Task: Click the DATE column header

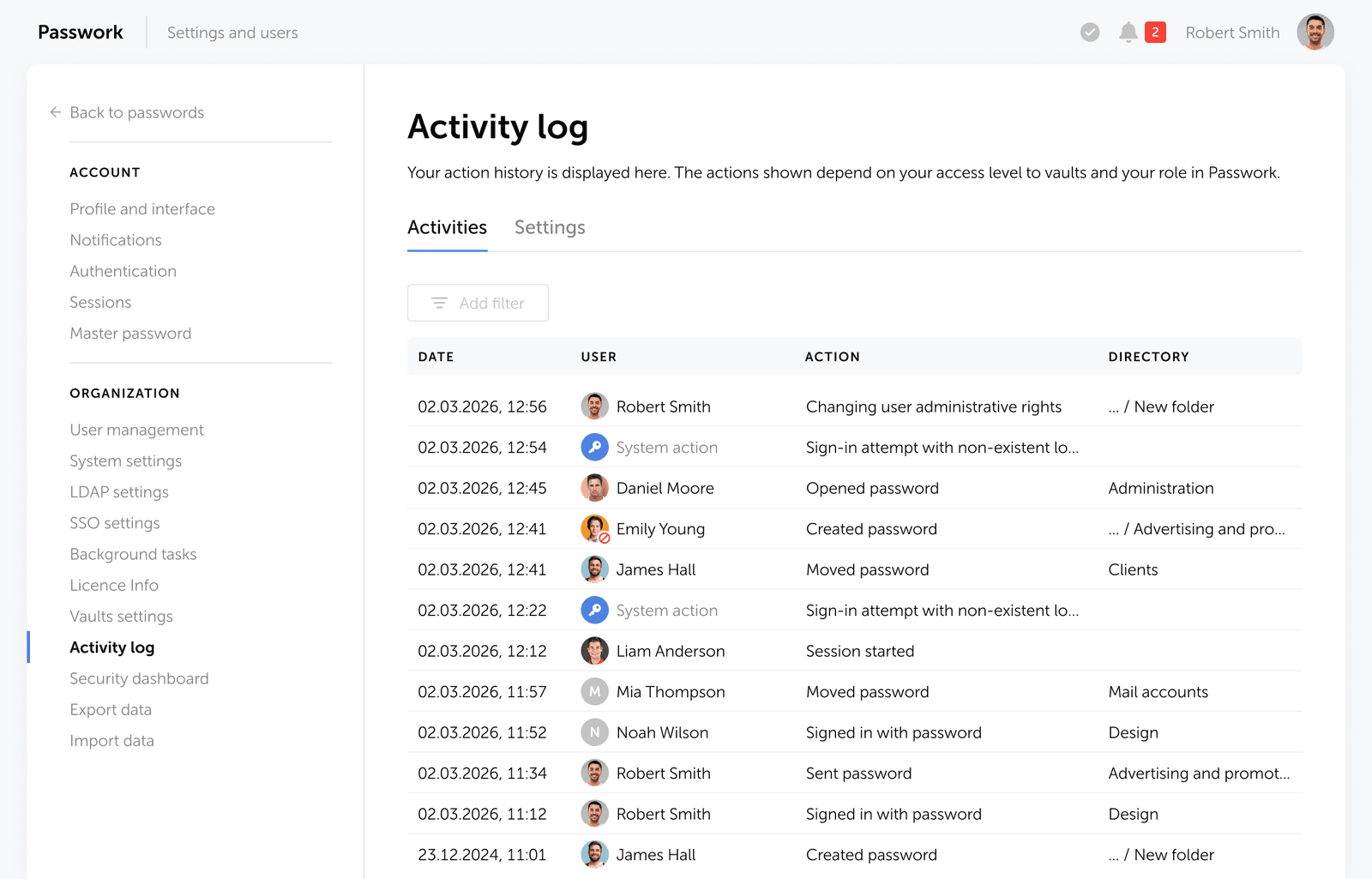Action: [436, 357]
